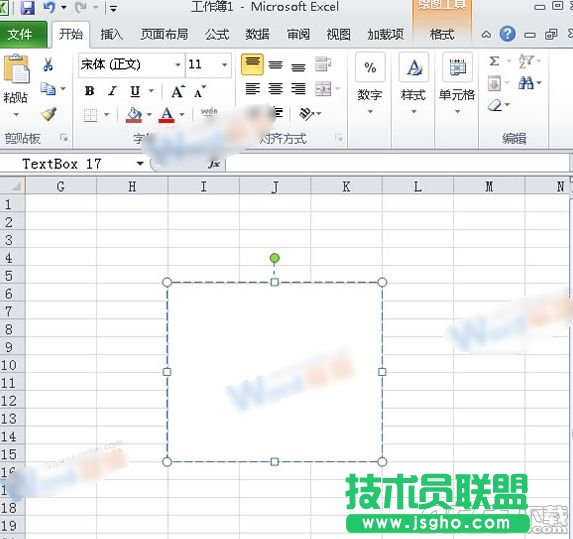
Task: Open Clipboard dialog launcher
Action: 64,138
